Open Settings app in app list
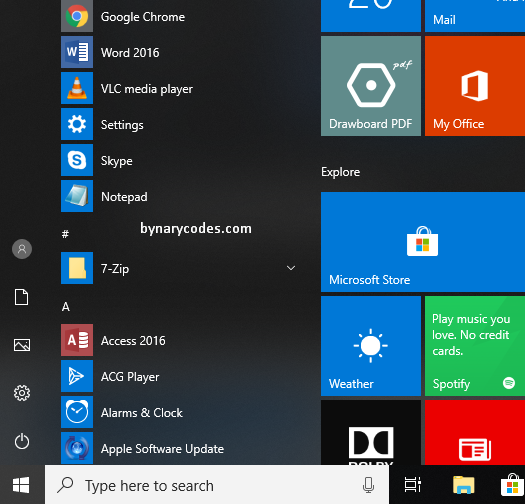This screenshot has height=504, width=525. (x=181, y=124)
